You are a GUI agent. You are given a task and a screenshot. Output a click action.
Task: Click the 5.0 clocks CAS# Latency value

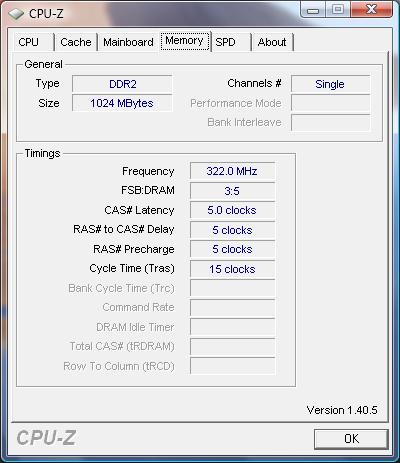coord(232,210)
